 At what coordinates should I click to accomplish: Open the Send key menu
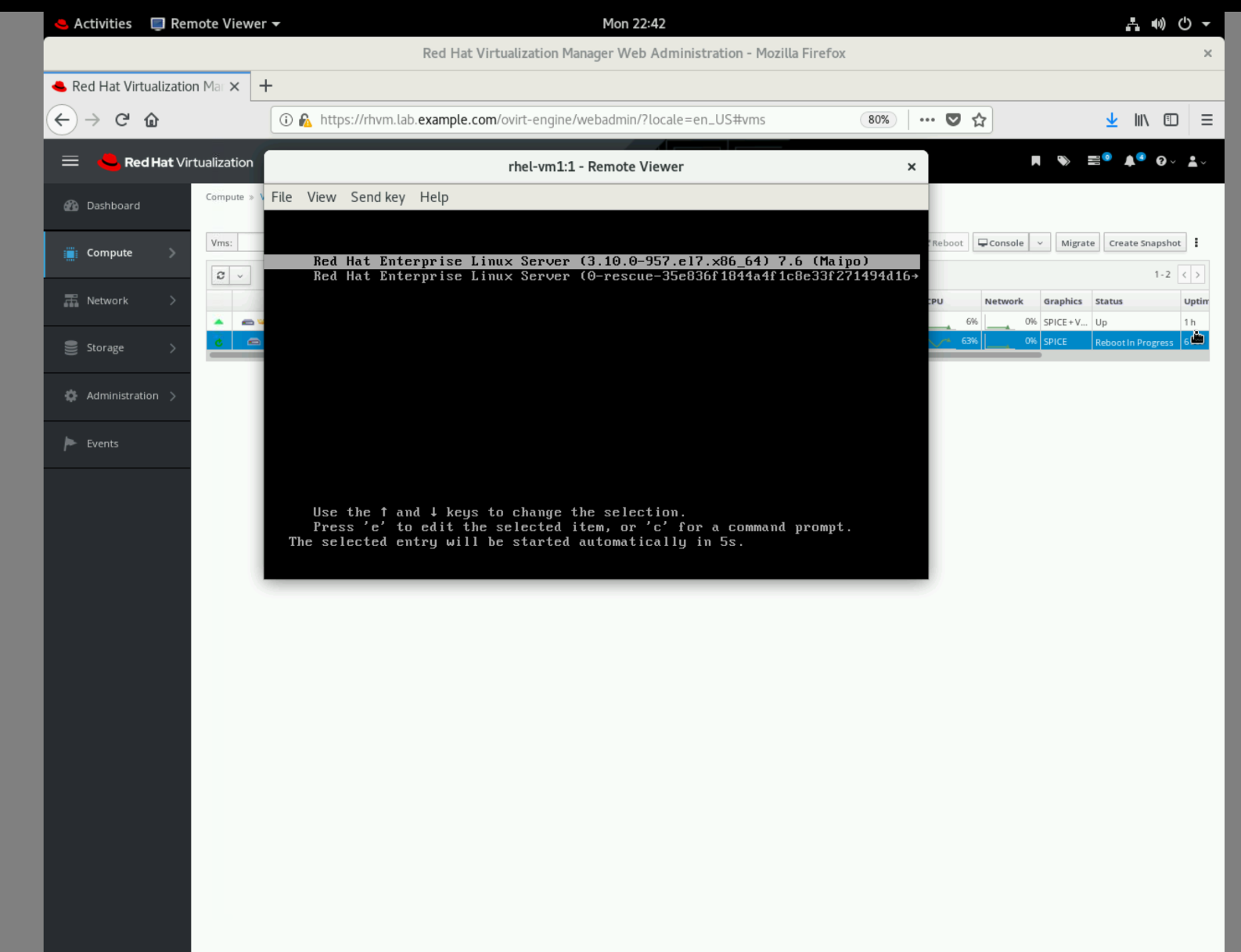[x=378, y=197]
